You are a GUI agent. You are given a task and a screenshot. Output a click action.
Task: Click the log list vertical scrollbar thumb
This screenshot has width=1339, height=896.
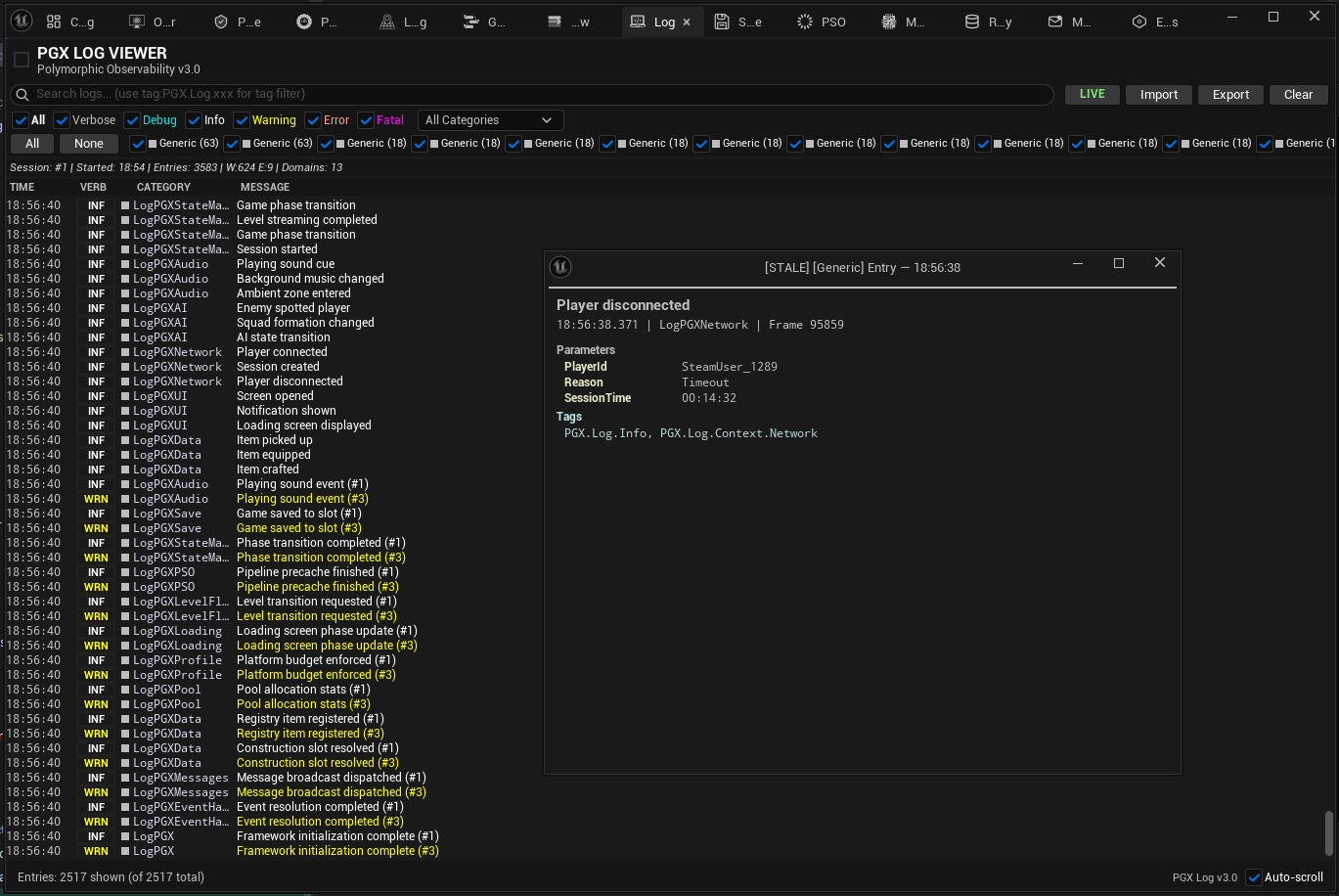pos(1328,832)
